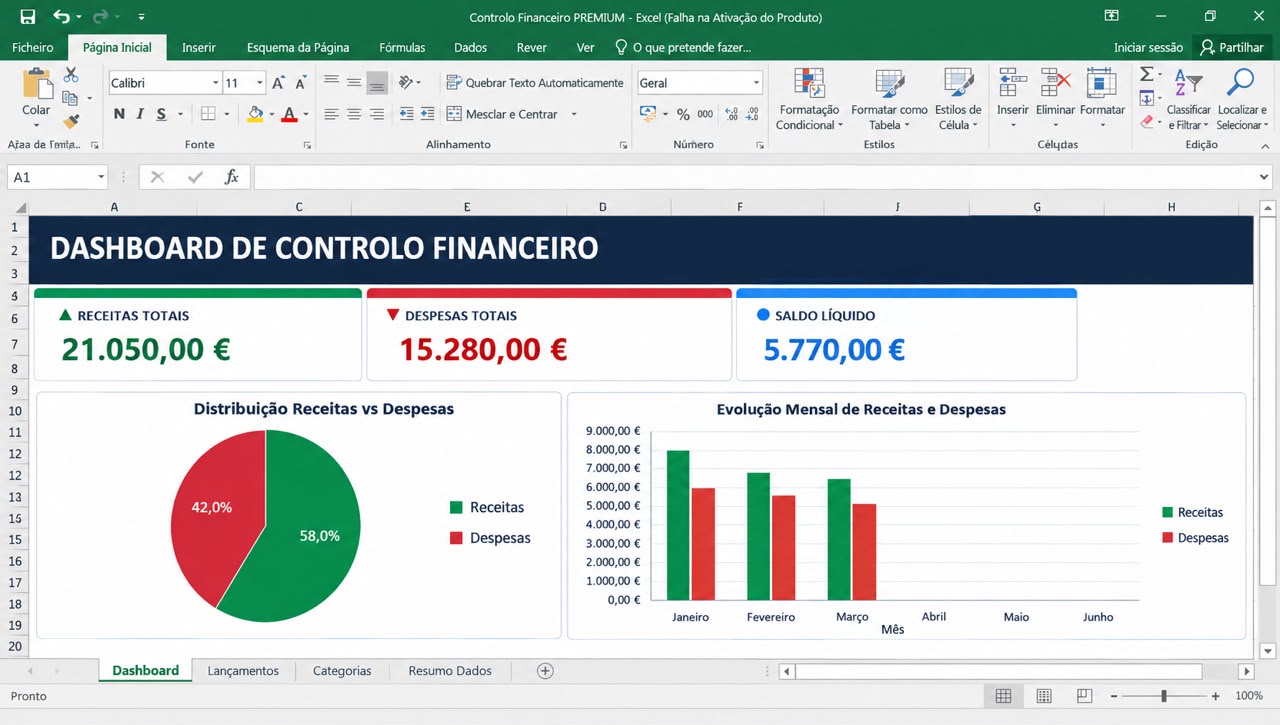
Task: Click the insert function fx icon
Action: point(232,177)
